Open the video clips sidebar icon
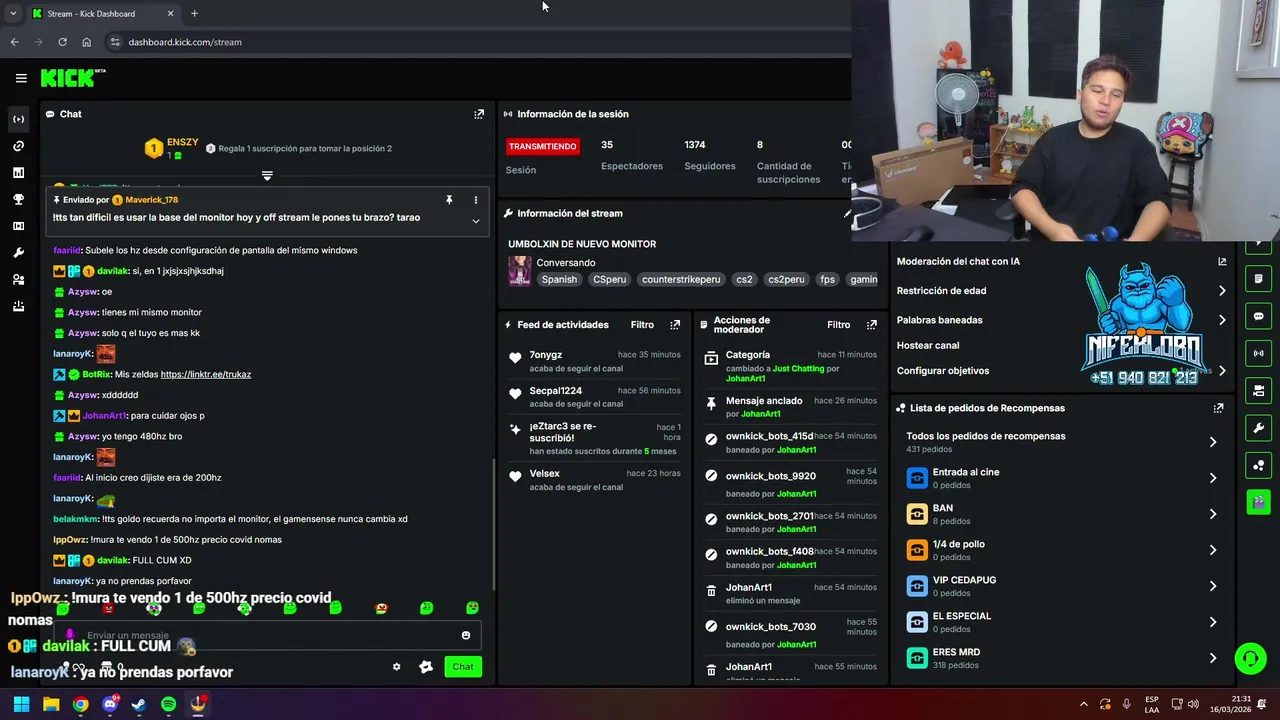 (x=18, y=226)
